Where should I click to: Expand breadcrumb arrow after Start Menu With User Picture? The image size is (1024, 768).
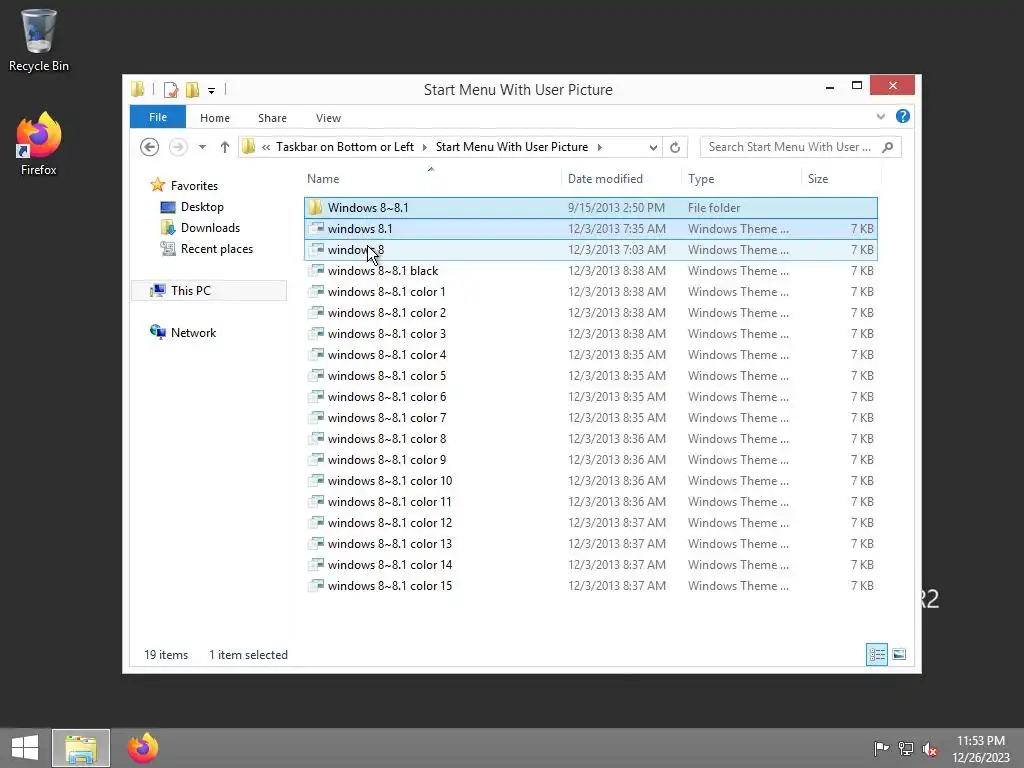coord(600,148)
